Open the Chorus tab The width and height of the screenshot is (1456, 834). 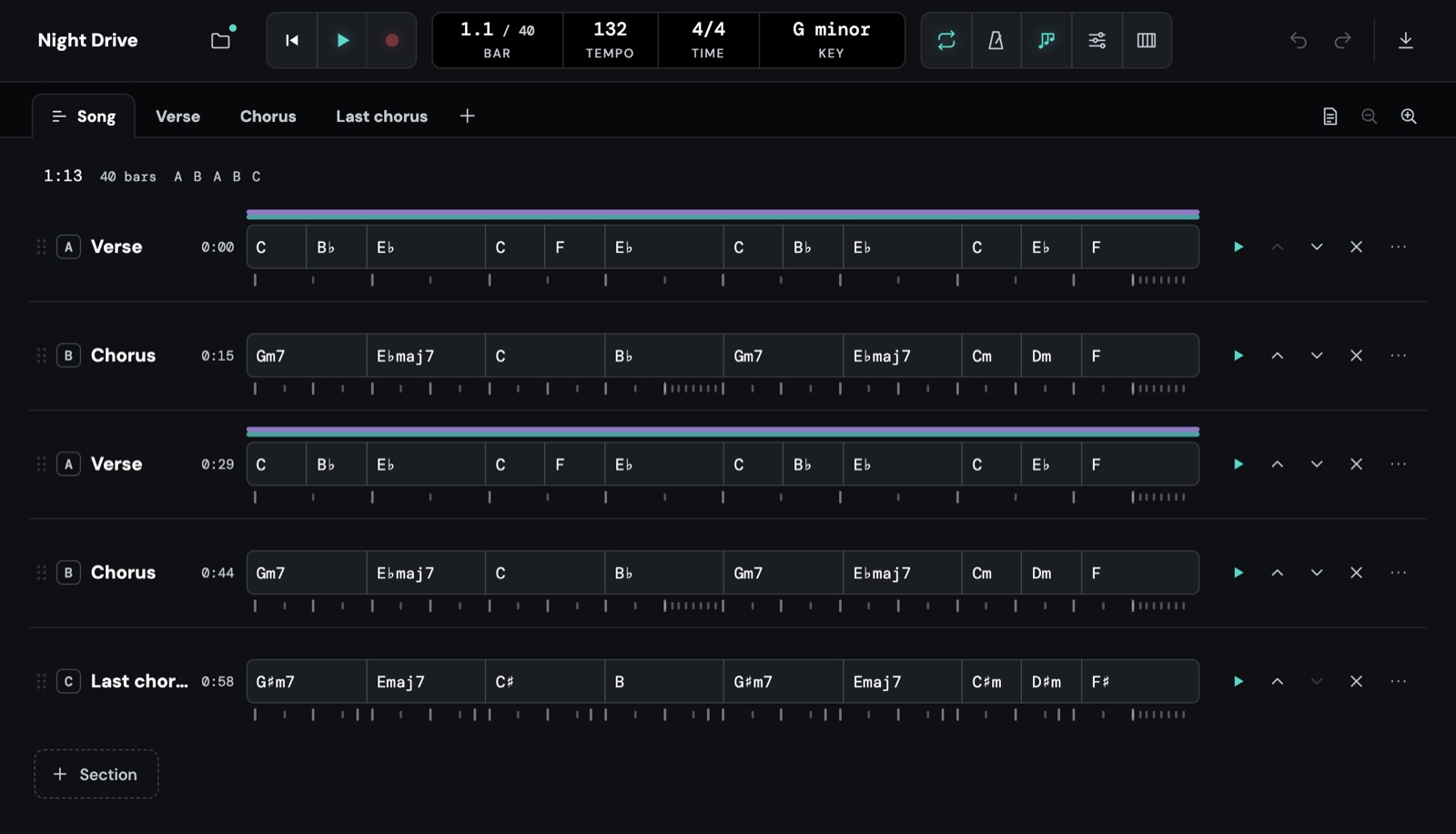(268, 117)
